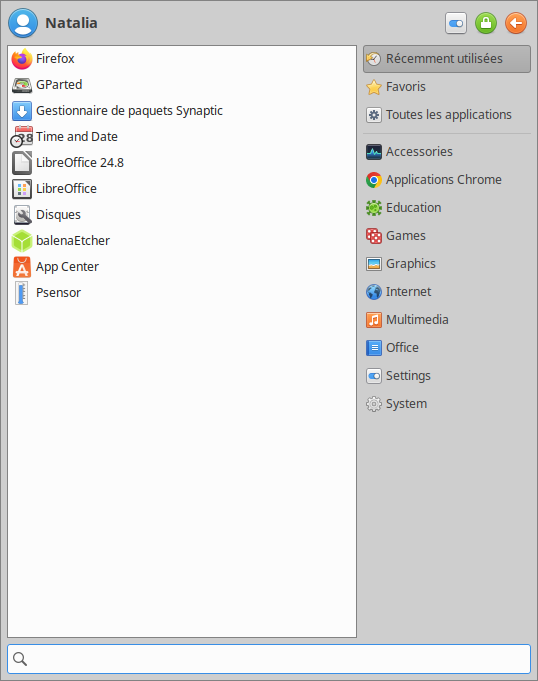
Task: Open the Education category label
Action: 413,208
